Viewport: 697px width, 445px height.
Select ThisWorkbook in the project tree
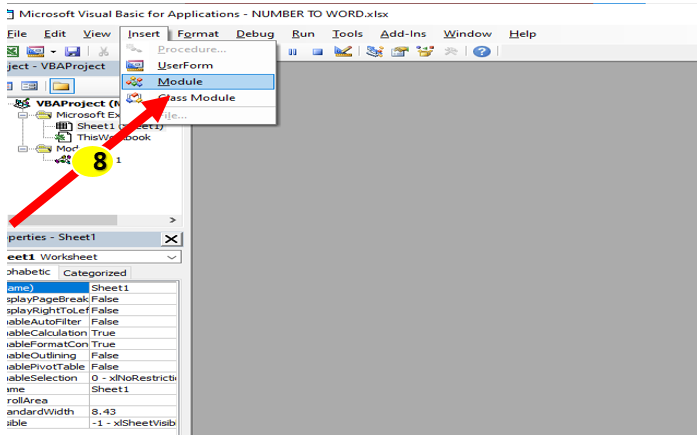[x=114, y=137]
